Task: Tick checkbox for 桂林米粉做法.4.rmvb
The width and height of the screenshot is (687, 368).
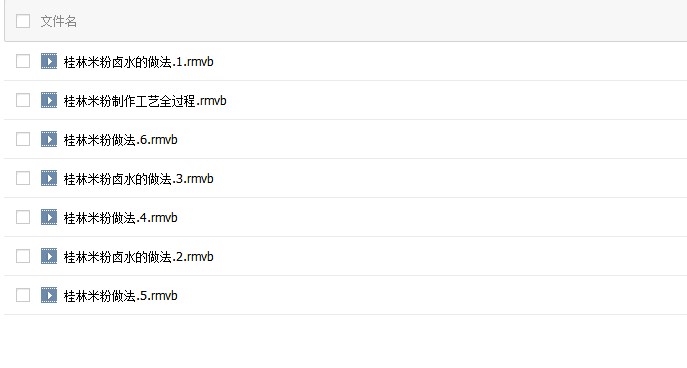Action: coord(23,217)
